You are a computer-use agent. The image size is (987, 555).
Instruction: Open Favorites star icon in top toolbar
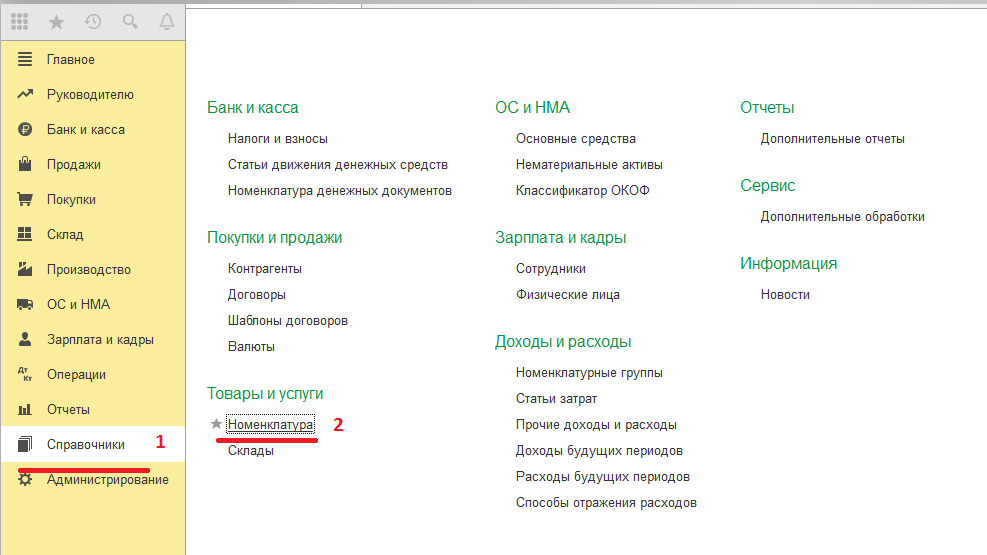pos(56,22)
